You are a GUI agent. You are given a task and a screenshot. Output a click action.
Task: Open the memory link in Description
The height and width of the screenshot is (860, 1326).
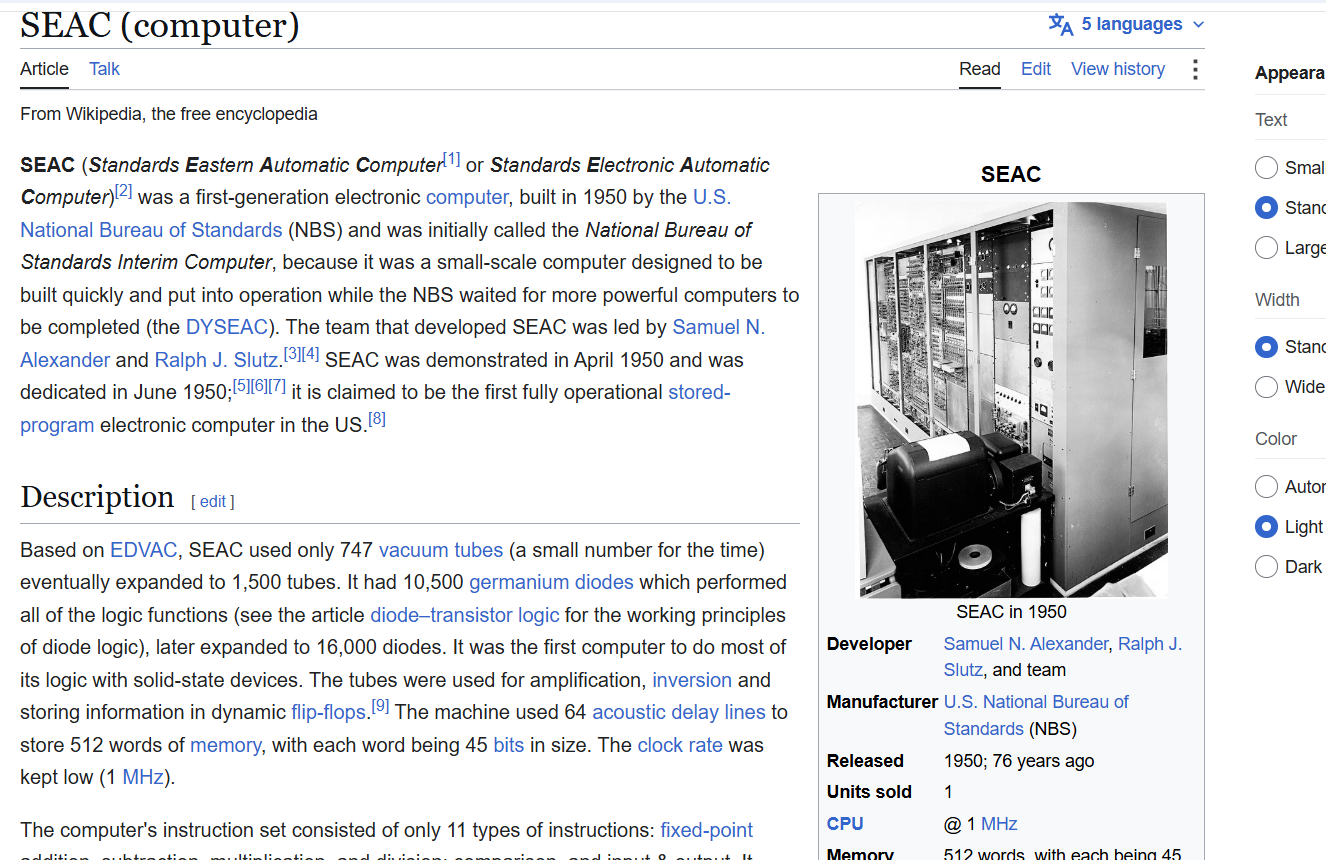click(x=226, y=745)
